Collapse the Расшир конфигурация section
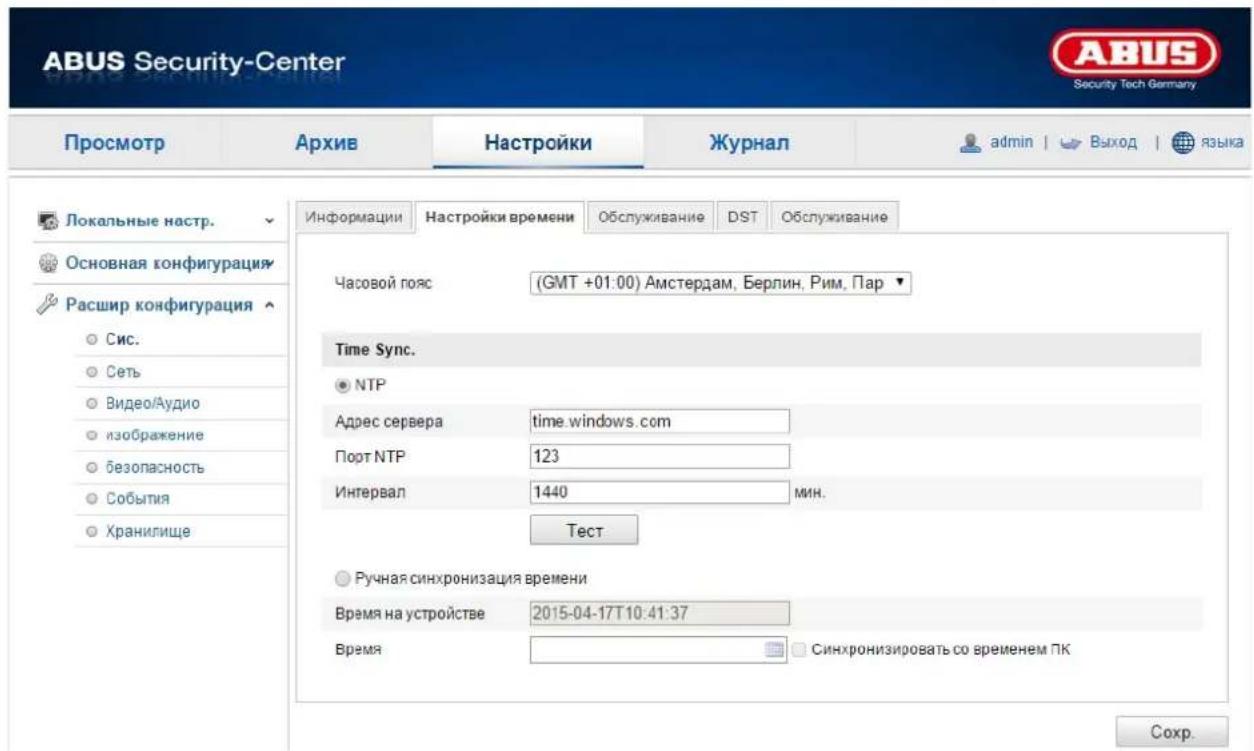 click(268, 306)
